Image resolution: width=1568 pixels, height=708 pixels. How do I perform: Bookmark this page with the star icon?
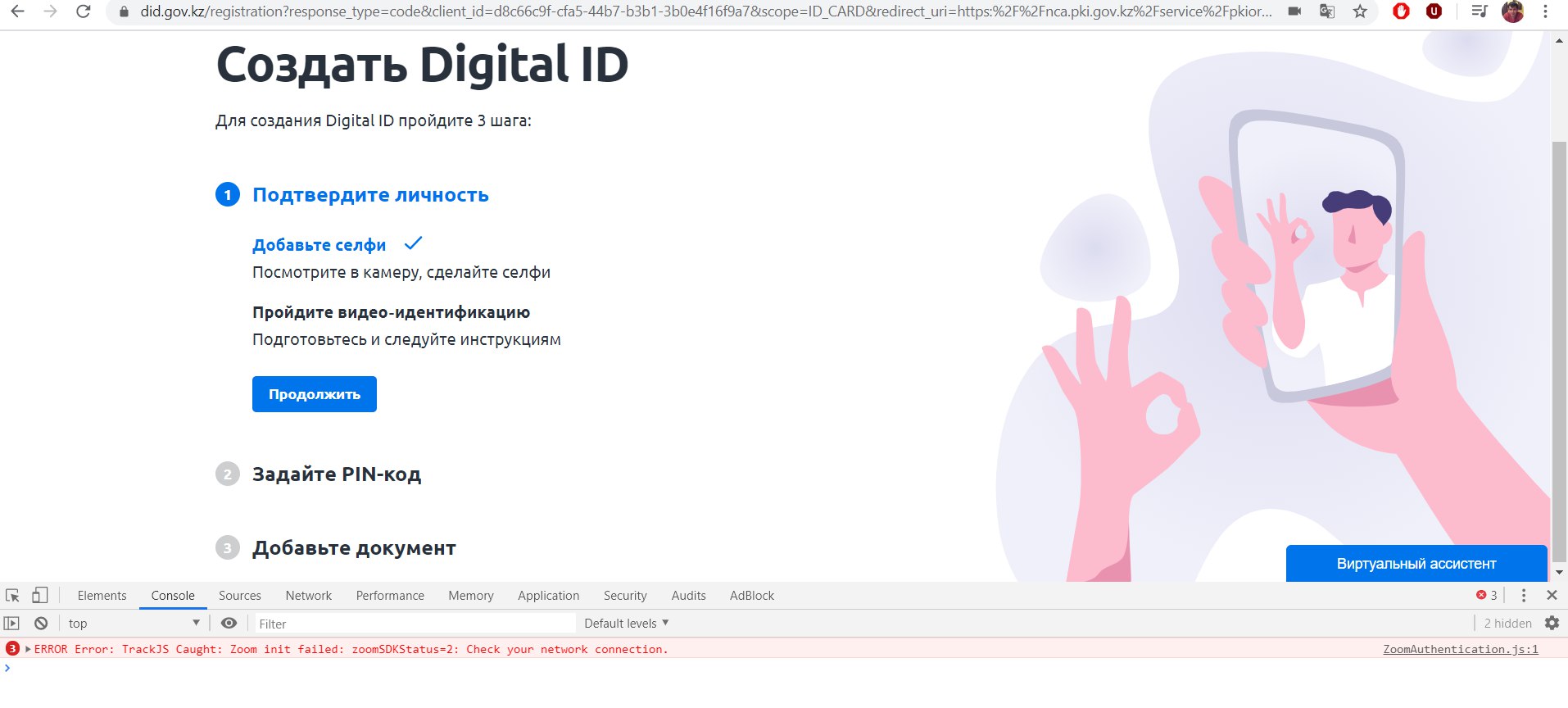click(x=1360, y=11)
